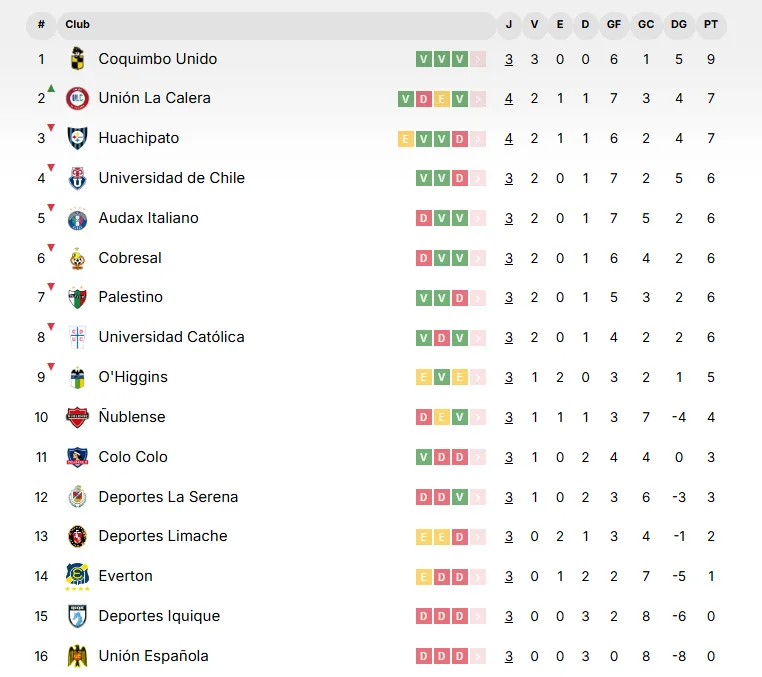Image resolution: width=762 pixels, height=677 pixels.
Task: Click the Unión La Calera crest icon
Action: [x=77, y=98]
